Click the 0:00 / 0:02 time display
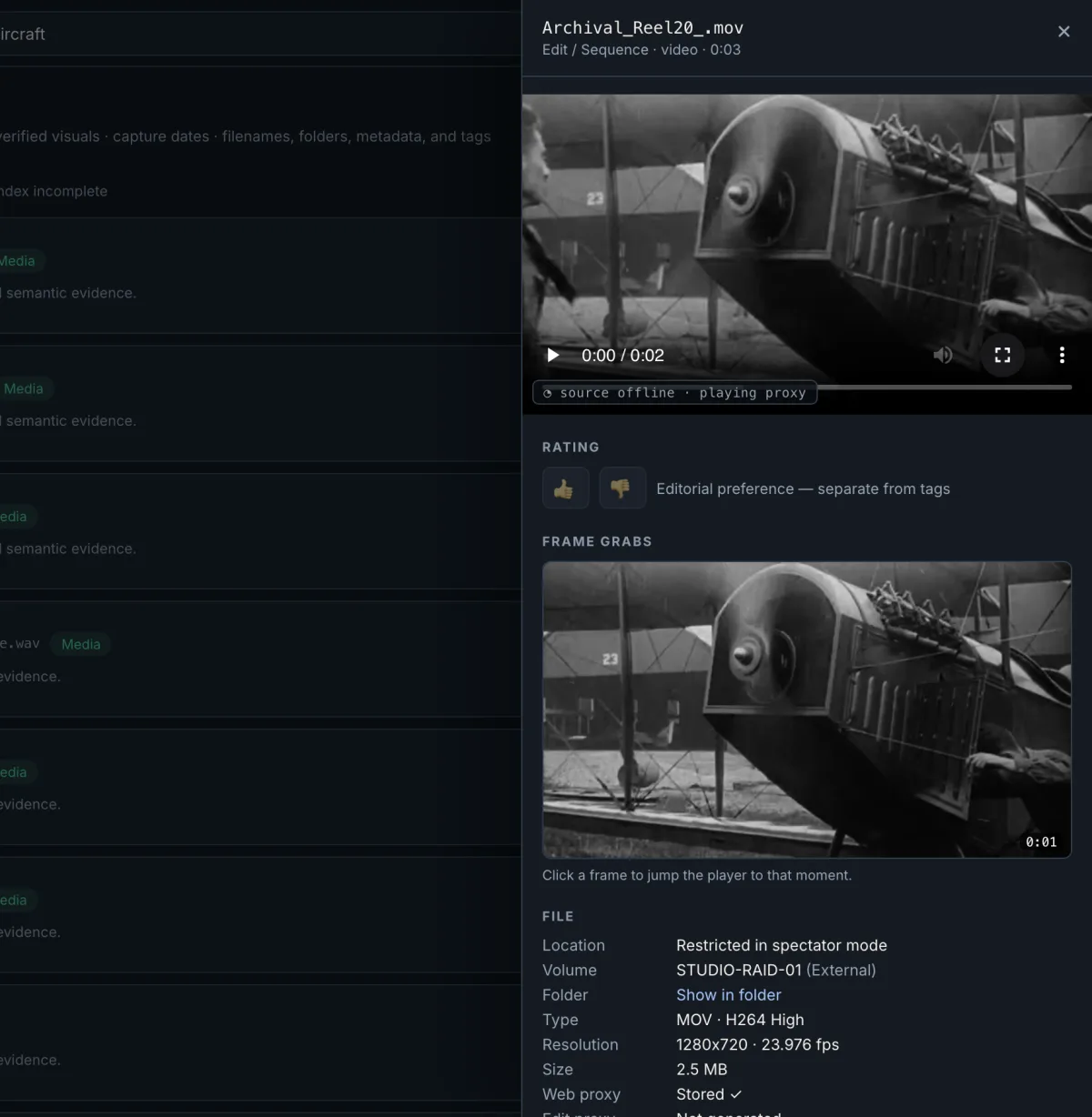The width and height of the screenshot is (1092, 1117). point(623,356)
